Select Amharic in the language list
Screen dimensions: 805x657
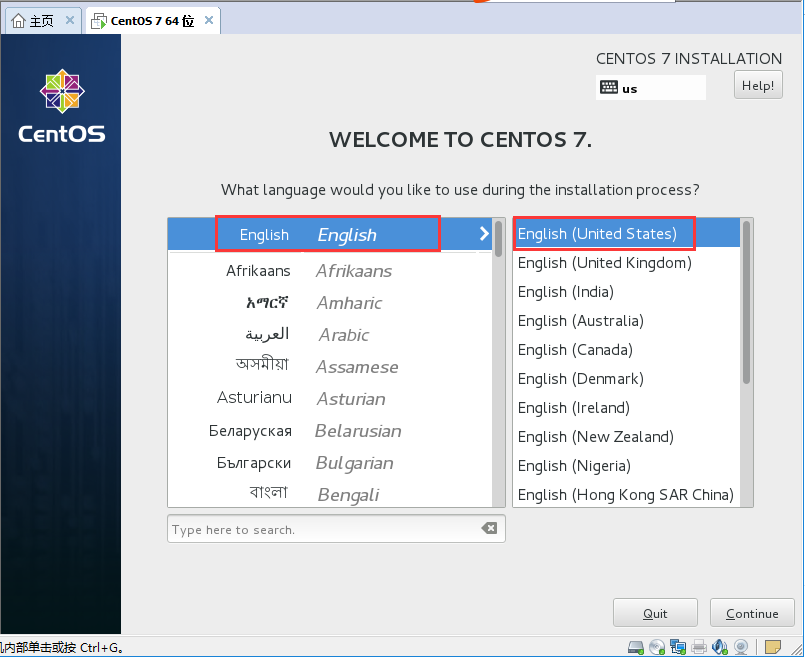pos(330,303)
